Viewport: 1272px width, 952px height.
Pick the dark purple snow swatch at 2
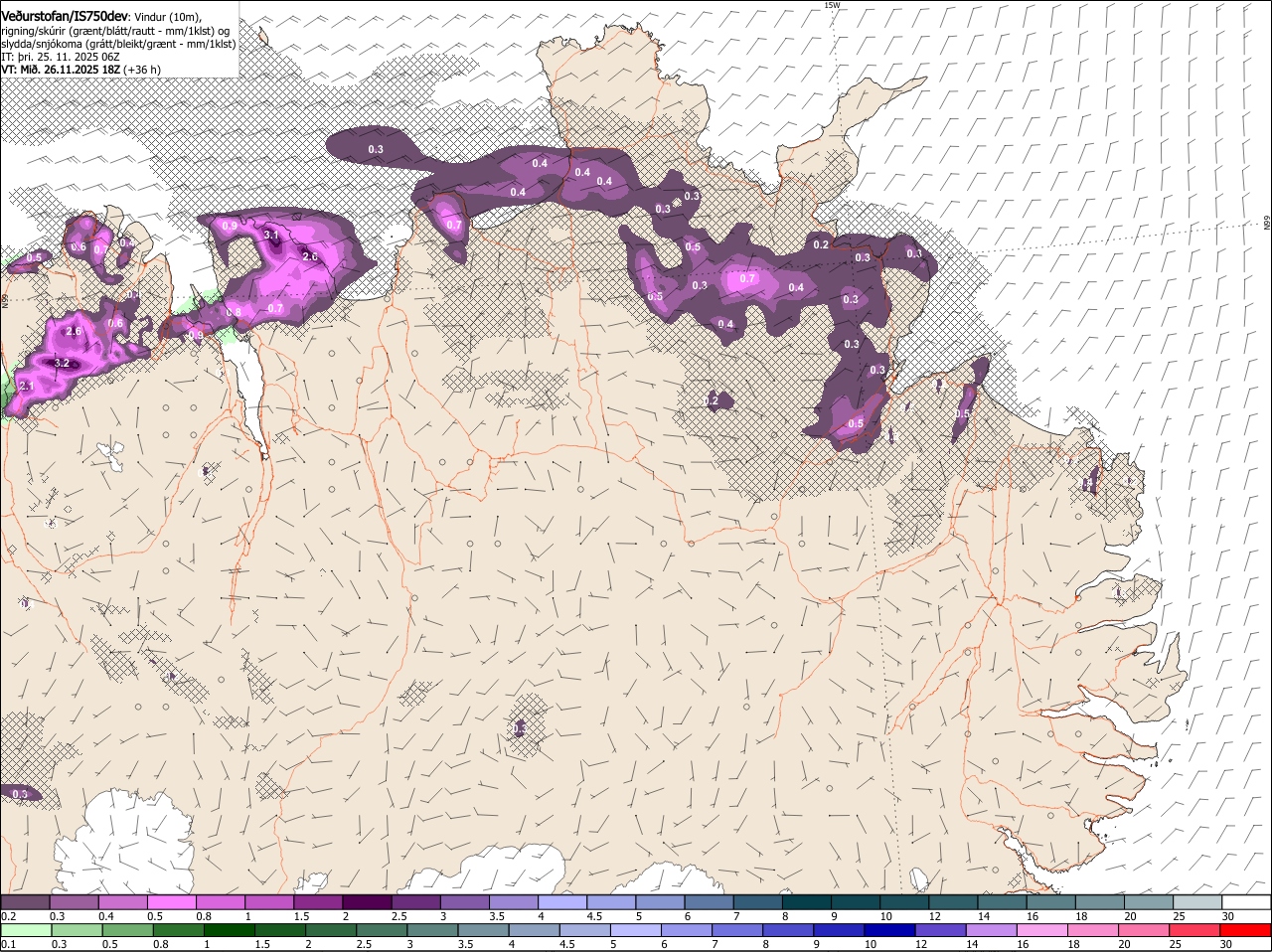(367, 902)
